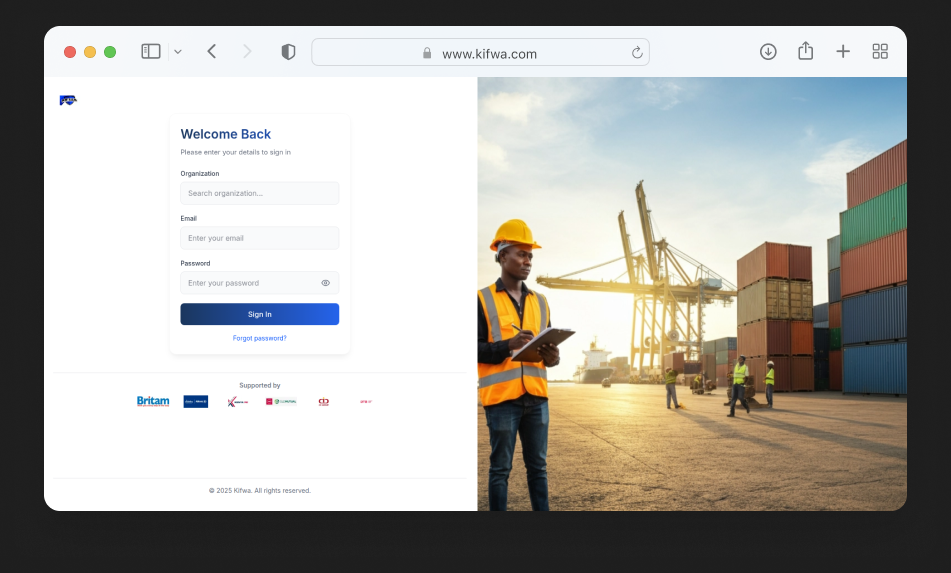This screenshot has height=573, width=951.
Task: Go back with the browser back arrow
Action: [212, 51]
